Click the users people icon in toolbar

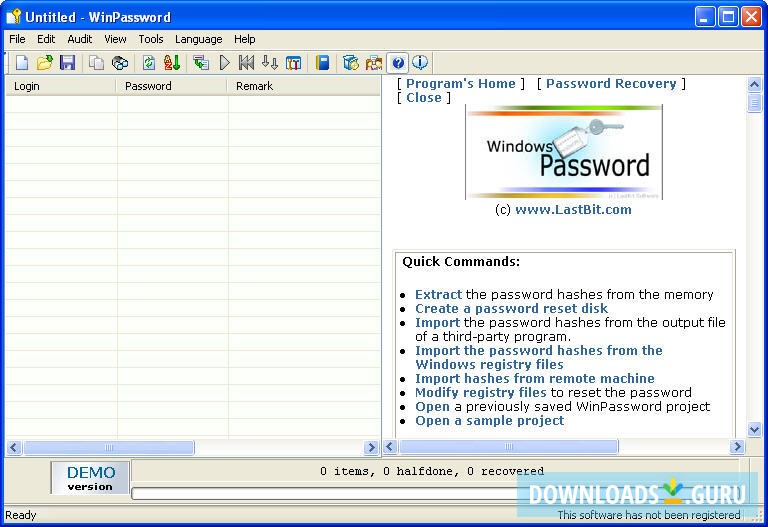[x=374, y=63]
